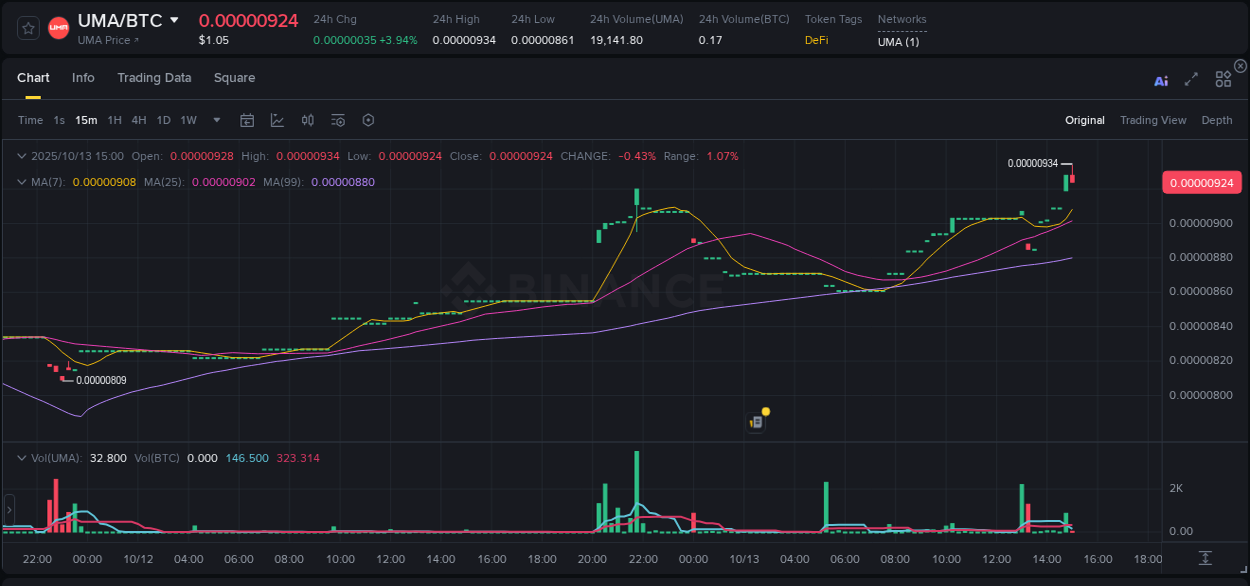Viewport: 1250px width, 586px height.
Task: Switch to the Depth view
Action: tap(1217, 120)
